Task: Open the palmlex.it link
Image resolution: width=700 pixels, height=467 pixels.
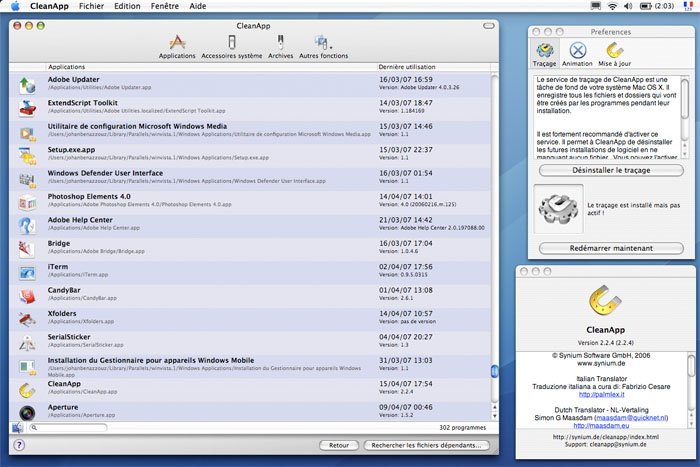Action: point(601,394)
